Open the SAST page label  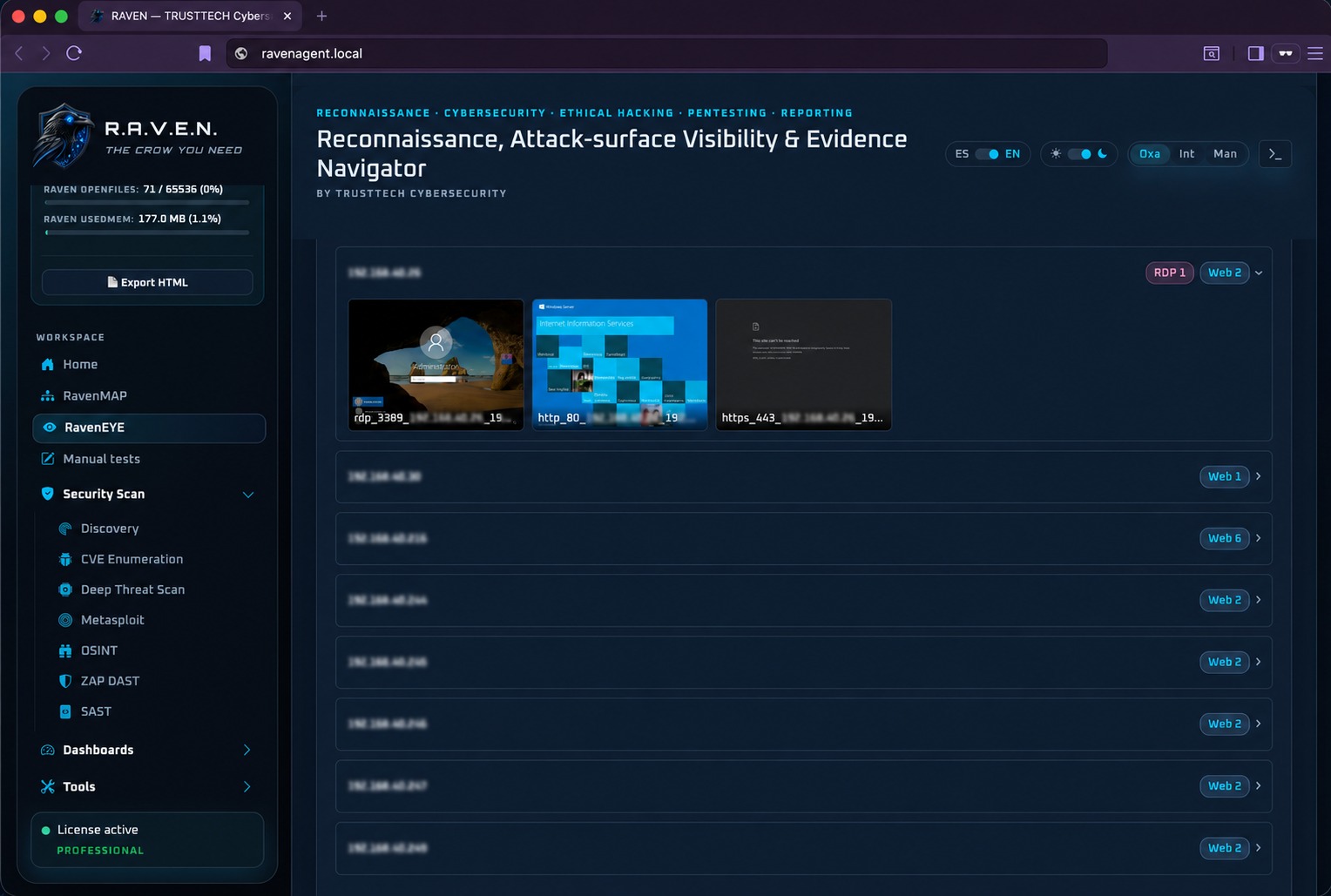pyautogui.click(x=96, y=711)
